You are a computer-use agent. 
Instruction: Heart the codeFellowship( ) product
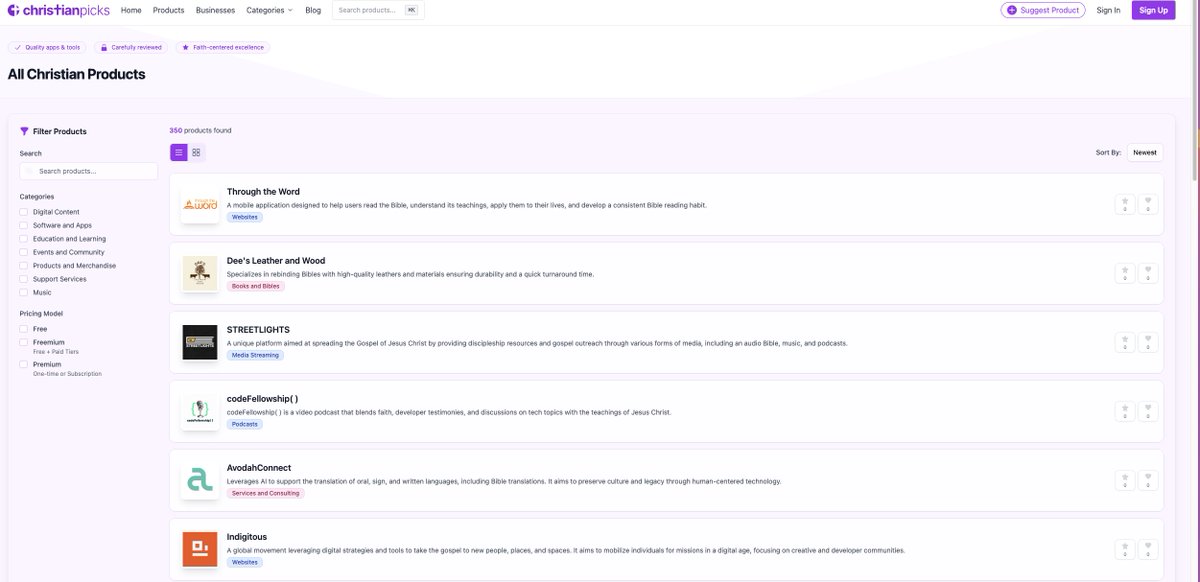[1148, 411]
